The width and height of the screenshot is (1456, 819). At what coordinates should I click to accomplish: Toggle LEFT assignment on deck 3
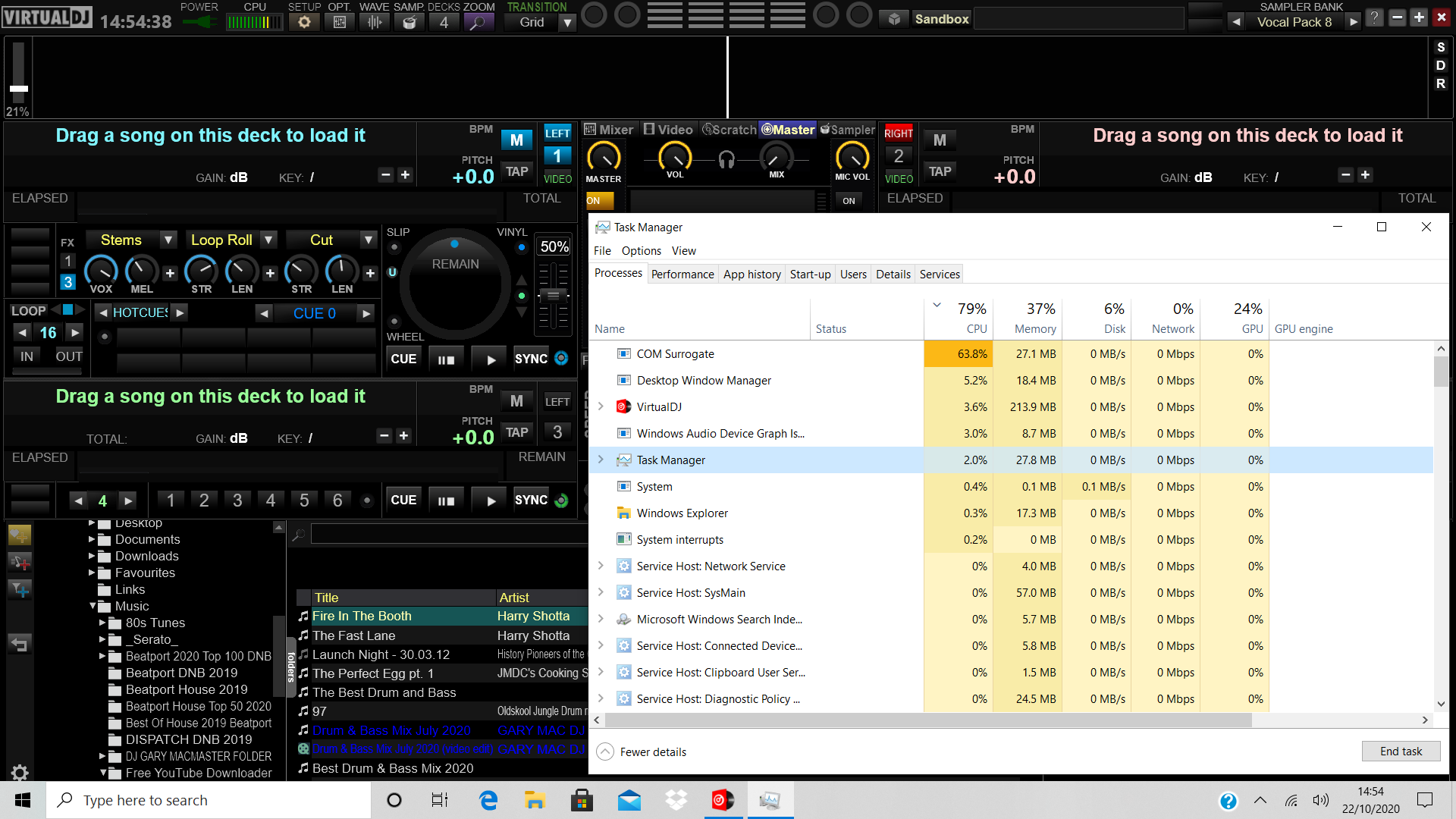coord(557,401)
